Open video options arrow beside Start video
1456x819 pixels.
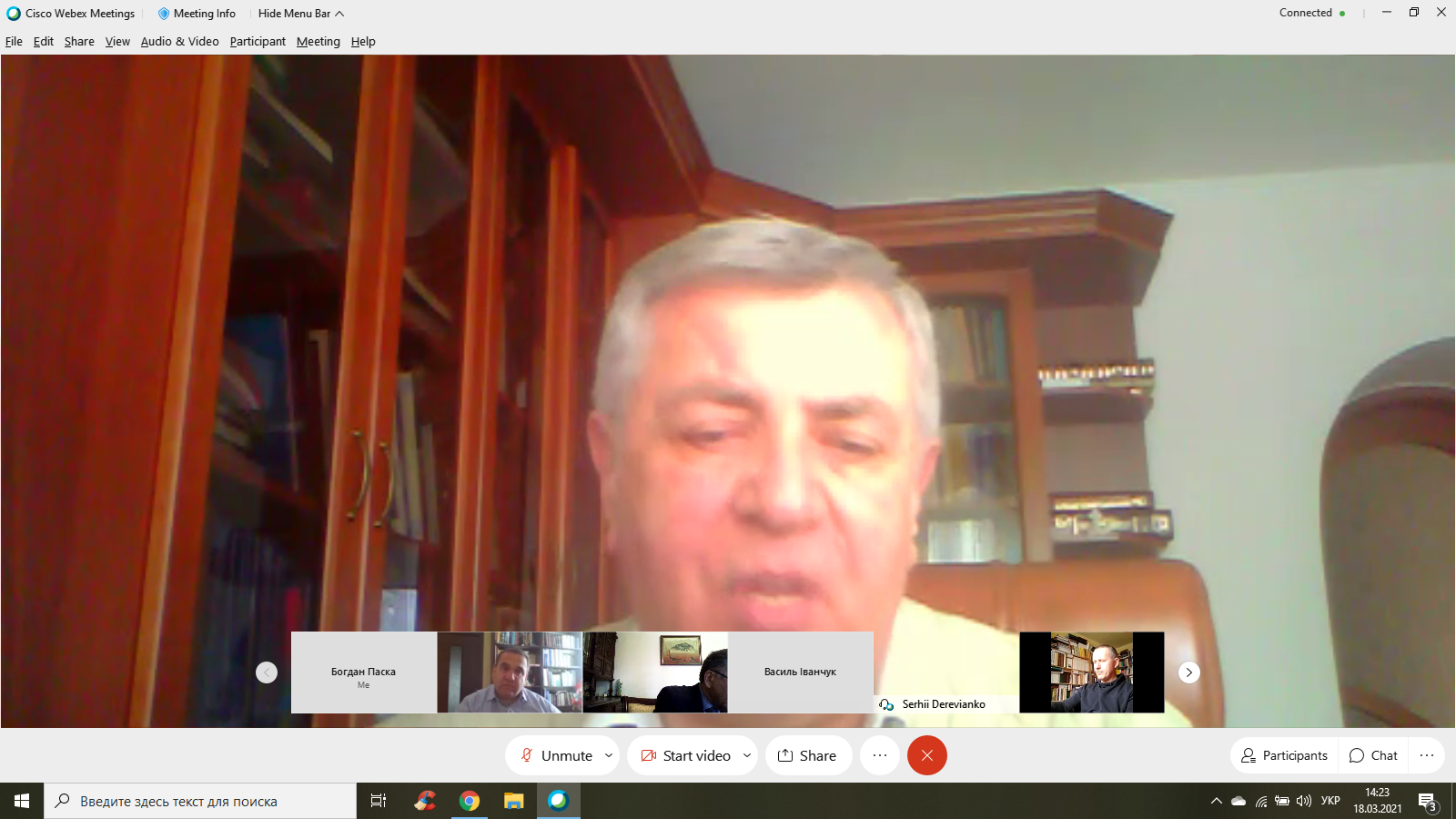pos(747,755)
